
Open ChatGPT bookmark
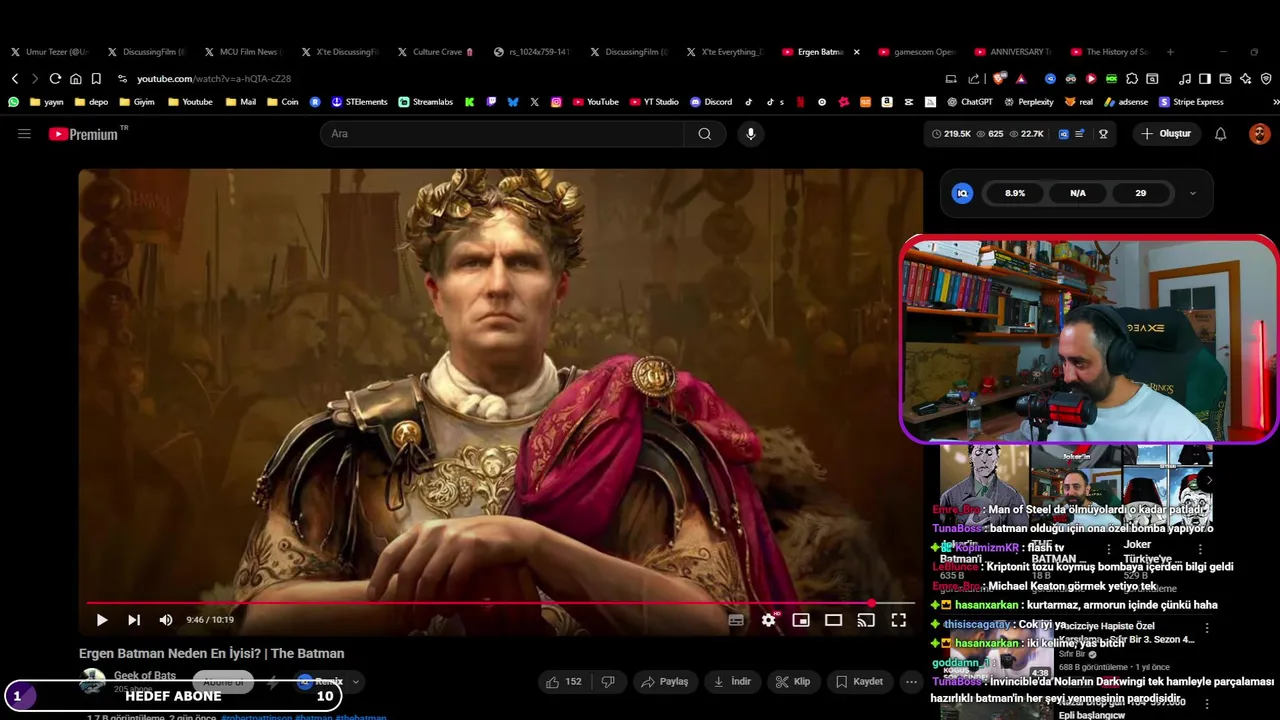click(969, 102)
